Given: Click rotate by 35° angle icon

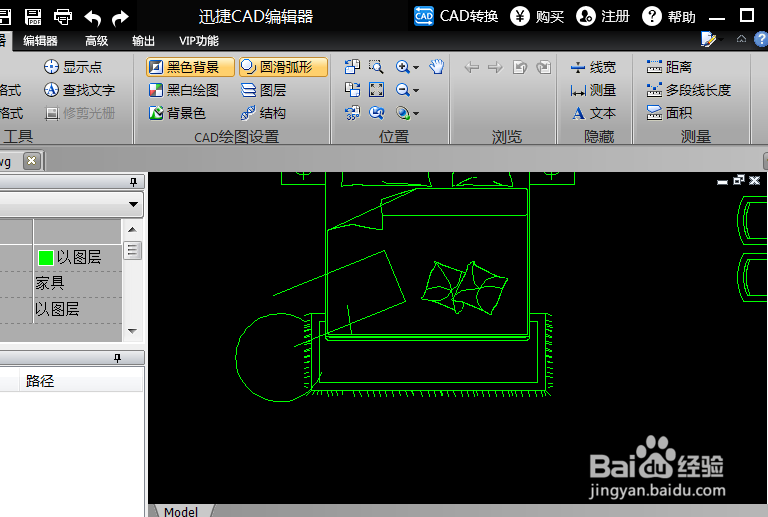Looking at the screenshot, I should click(x=352, y=113).
